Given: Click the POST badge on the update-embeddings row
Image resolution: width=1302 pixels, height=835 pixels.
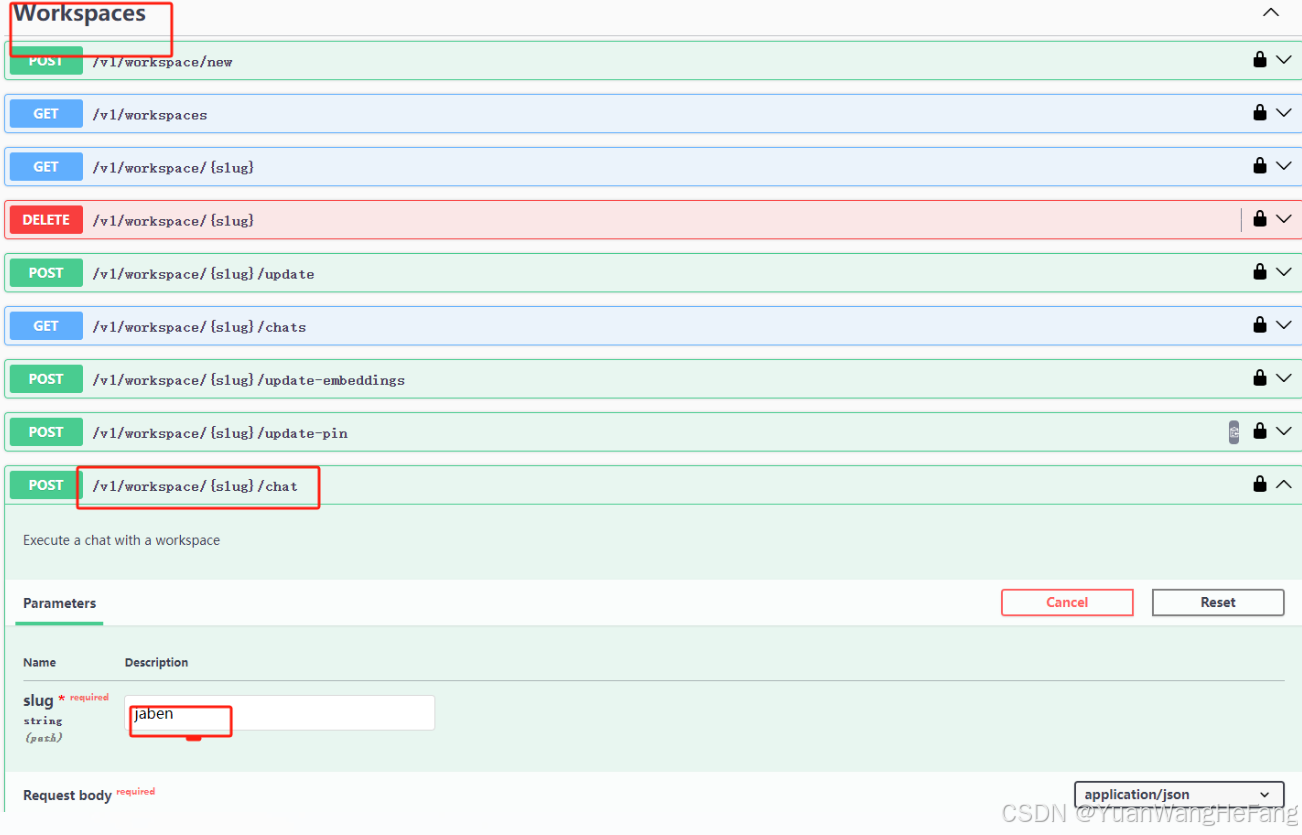Looking at the screenshot, I should pyautogui.click(x=46, y=378).
